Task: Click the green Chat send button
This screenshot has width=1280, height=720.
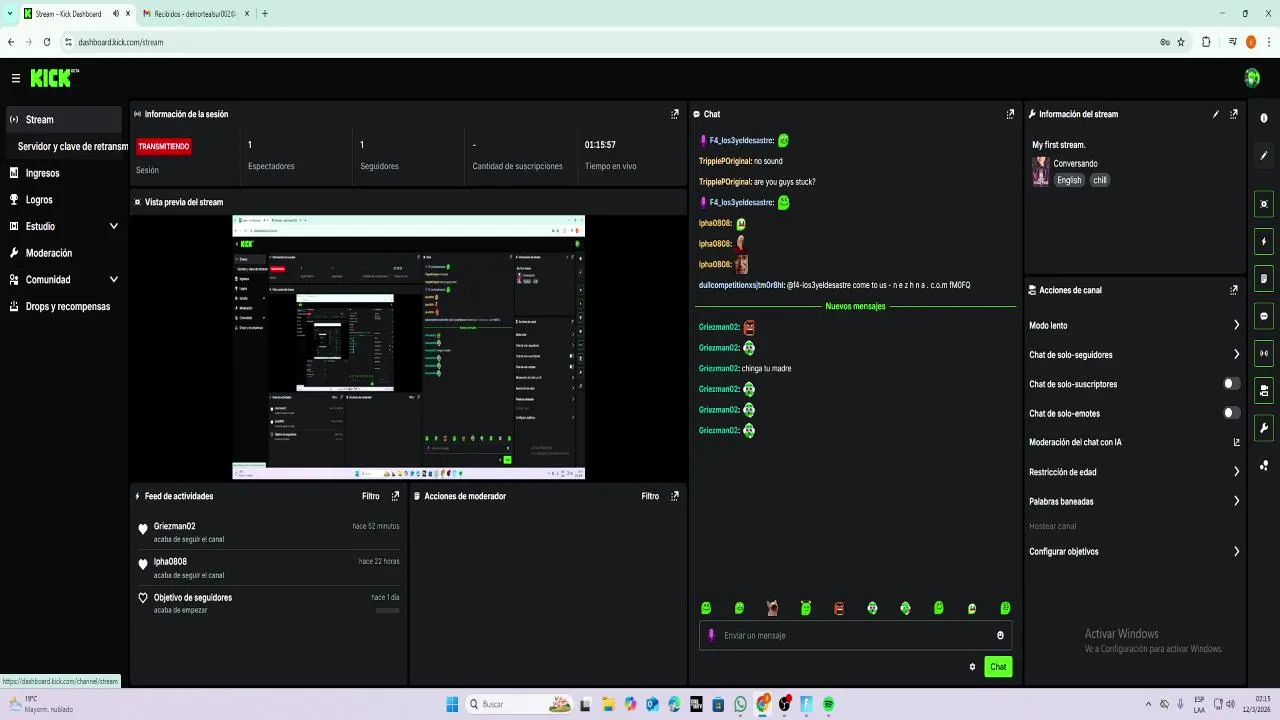Action: coord(998,667)
